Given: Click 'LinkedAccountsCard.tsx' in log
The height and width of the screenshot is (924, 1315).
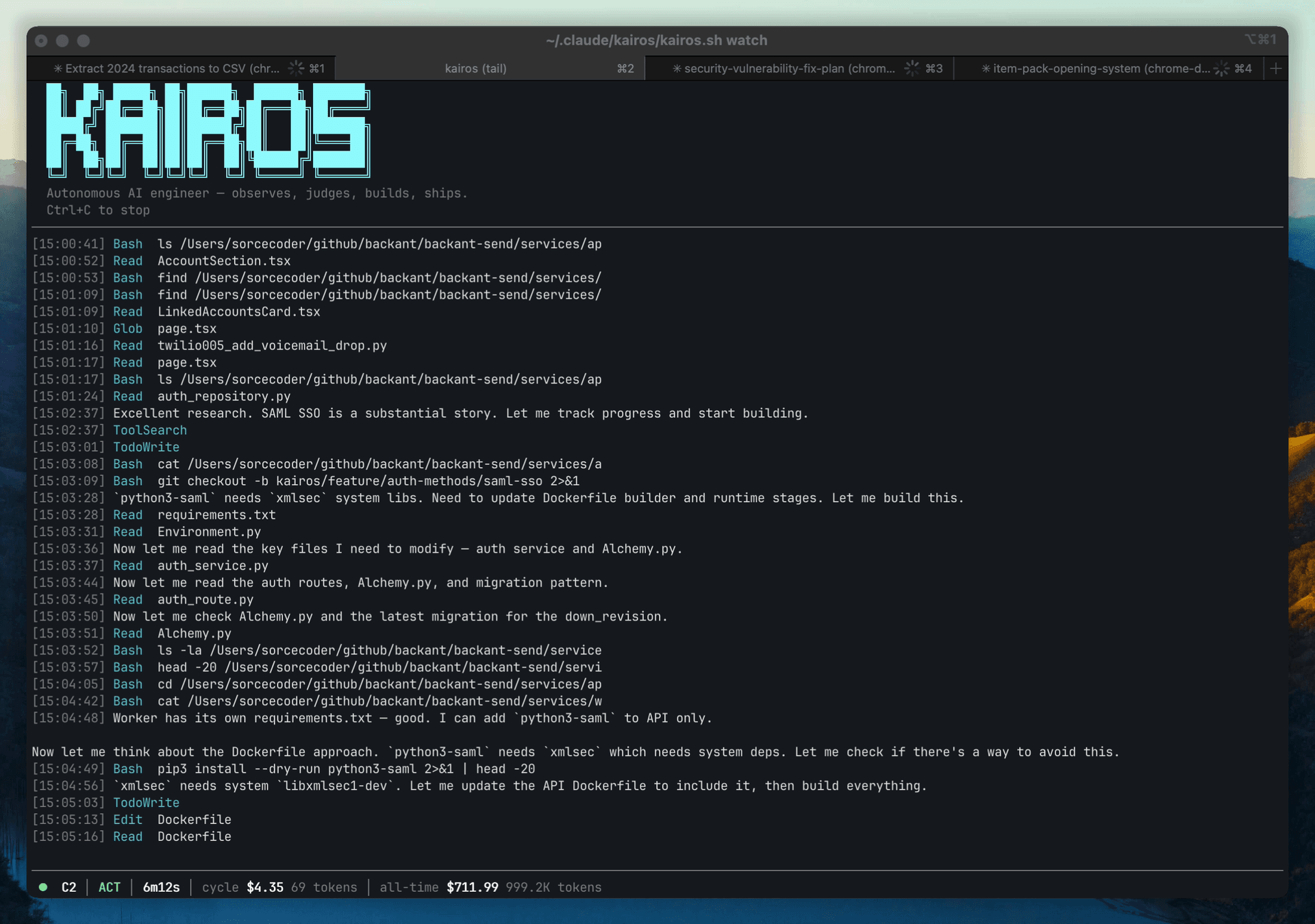Looking at the screenshot, I should pyautogui.click(x=239, y=312).
